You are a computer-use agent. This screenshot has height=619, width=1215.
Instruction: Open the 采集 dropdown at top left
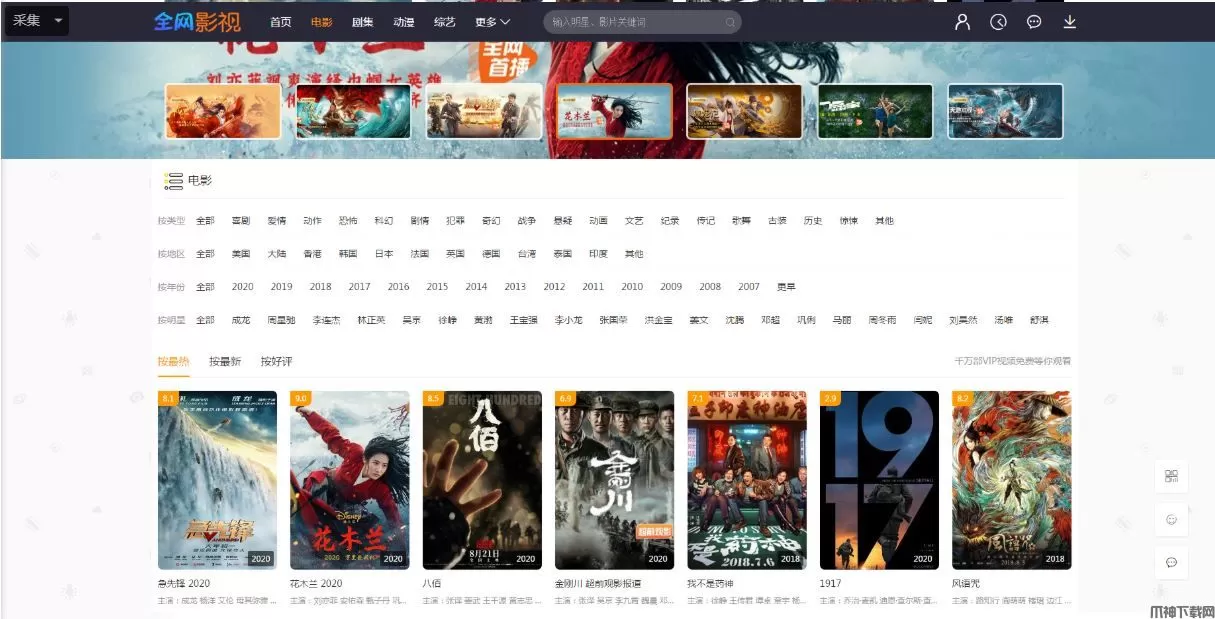tap(37, 21)
